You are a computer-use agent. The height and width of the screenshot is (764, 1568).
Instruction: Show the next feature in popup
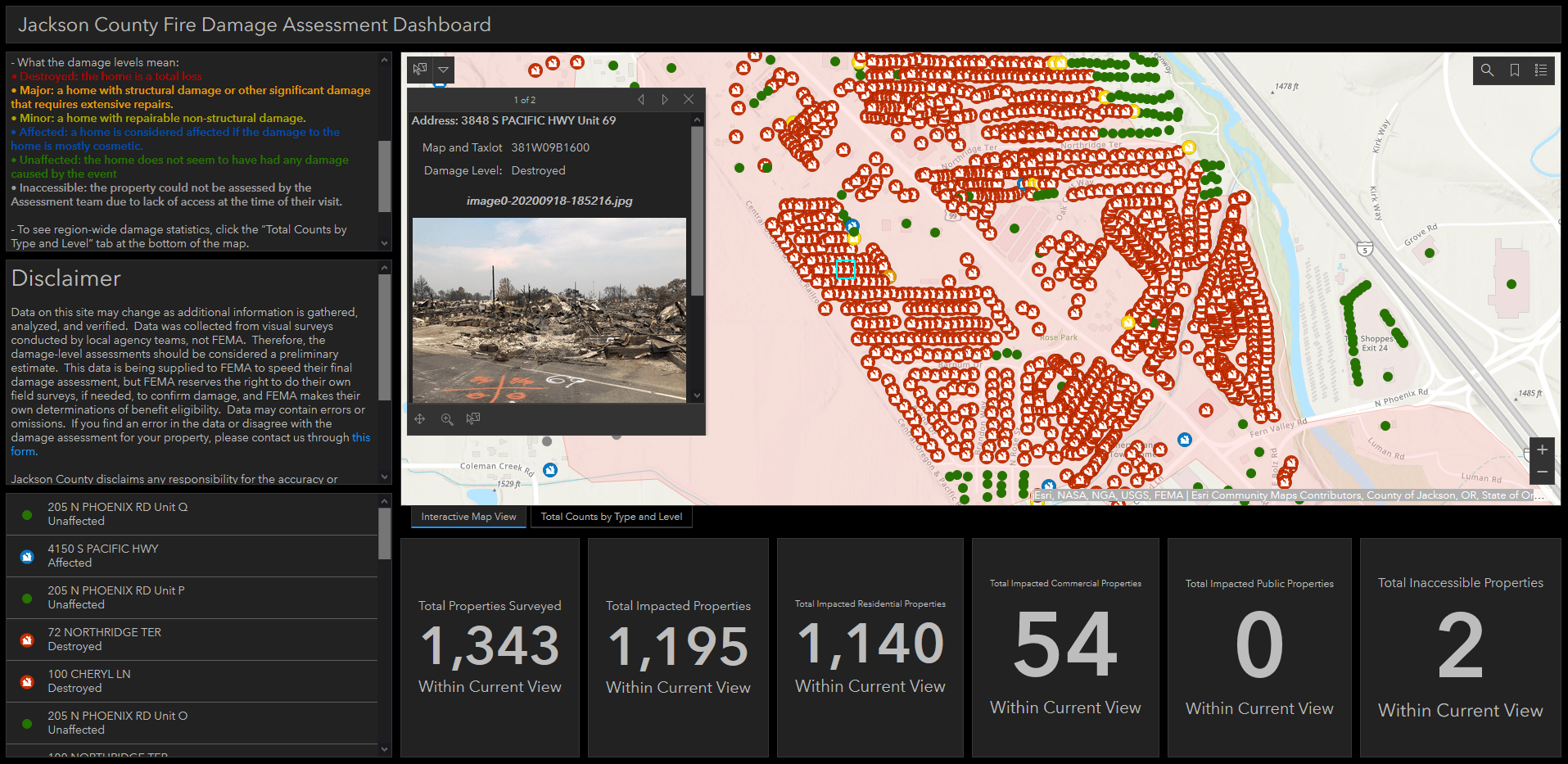point(665,100)
